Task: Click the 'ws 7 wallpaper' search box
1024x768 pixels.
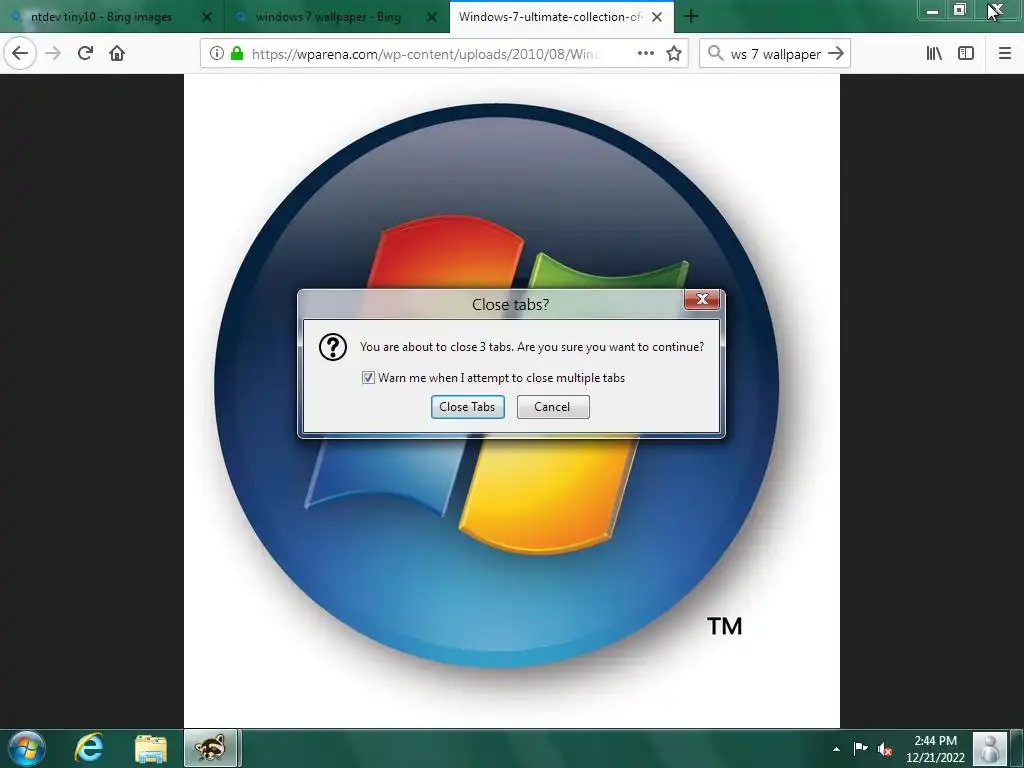Action: [775, 54]
